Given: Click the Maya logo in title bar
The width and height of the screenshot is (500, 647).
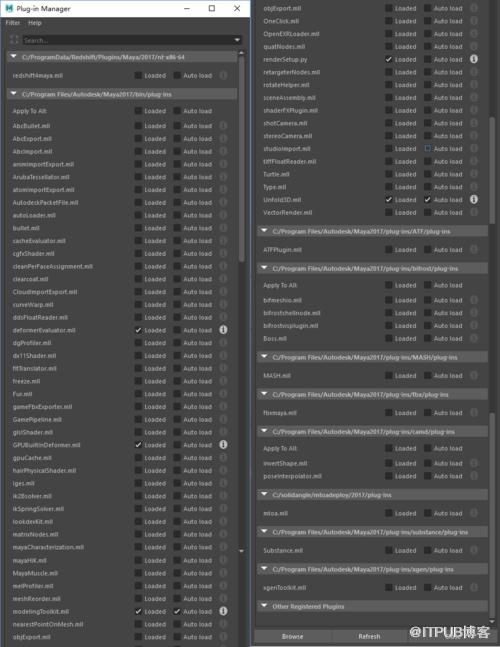Looking at the screenshot, I should click(9, 8).
